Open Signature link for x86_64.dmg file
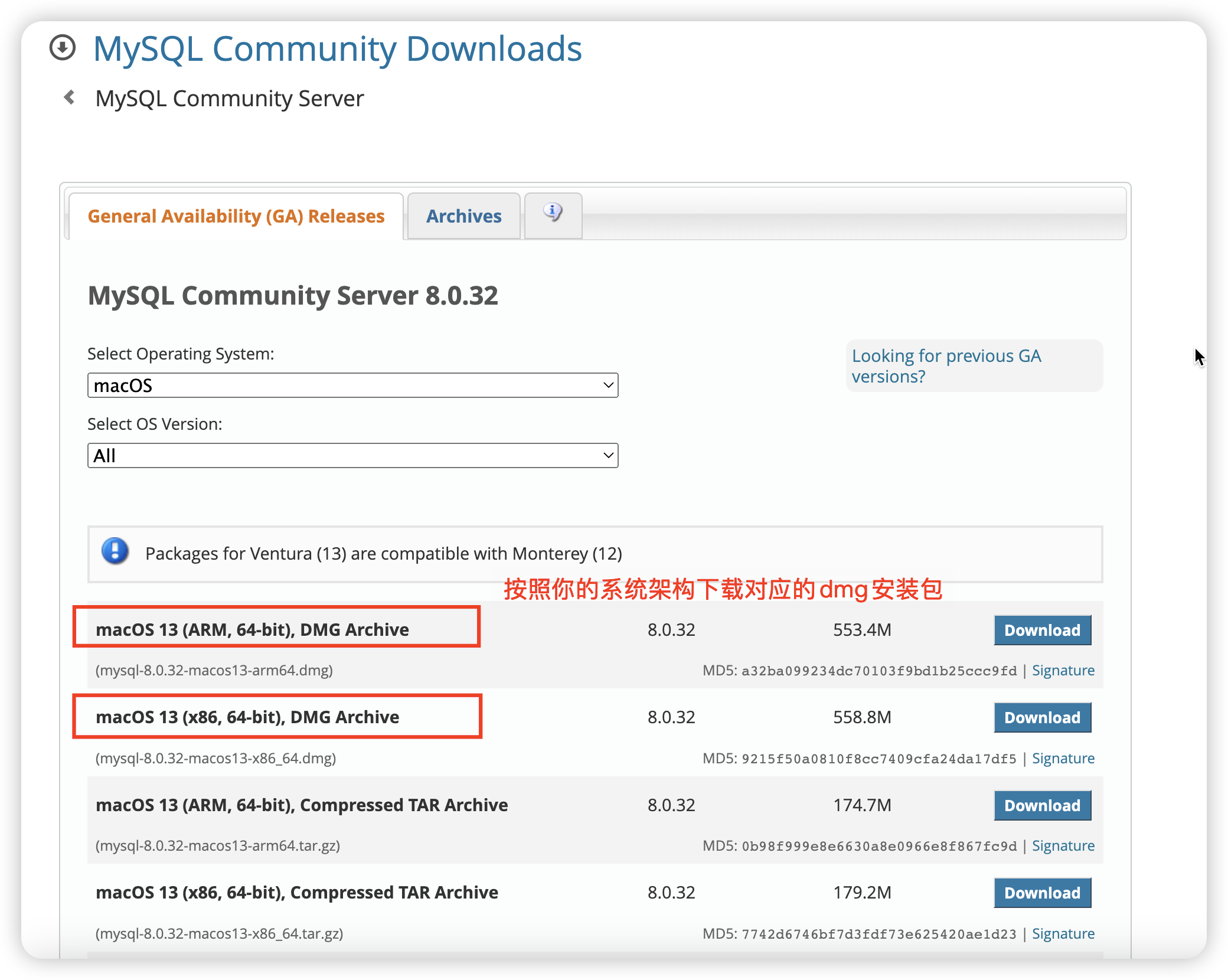1228x980 pixels. pyautogui.click(x=1063, y=758)
